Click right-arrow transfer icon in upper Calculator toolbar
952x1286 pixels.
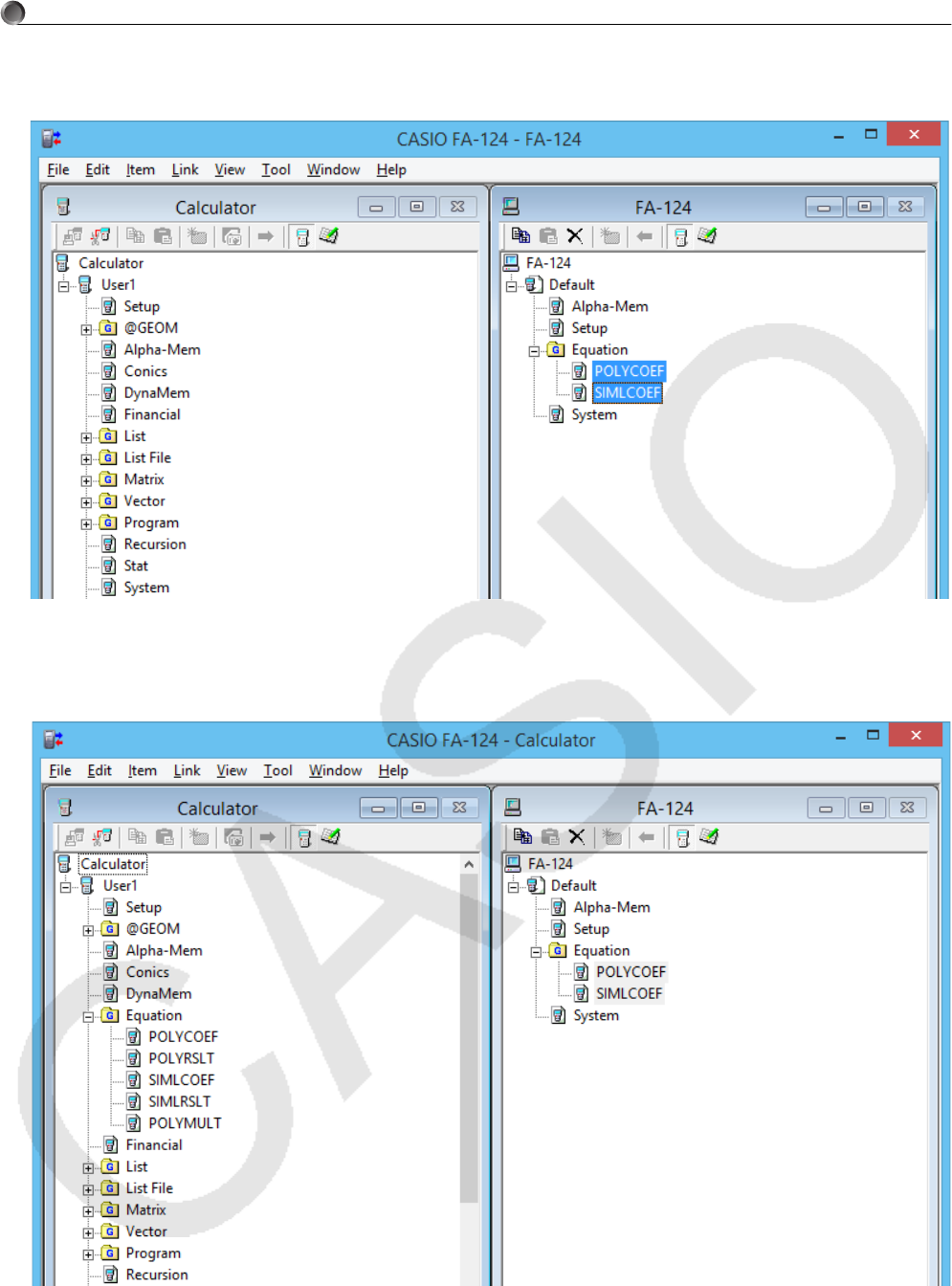pos(266,235)
